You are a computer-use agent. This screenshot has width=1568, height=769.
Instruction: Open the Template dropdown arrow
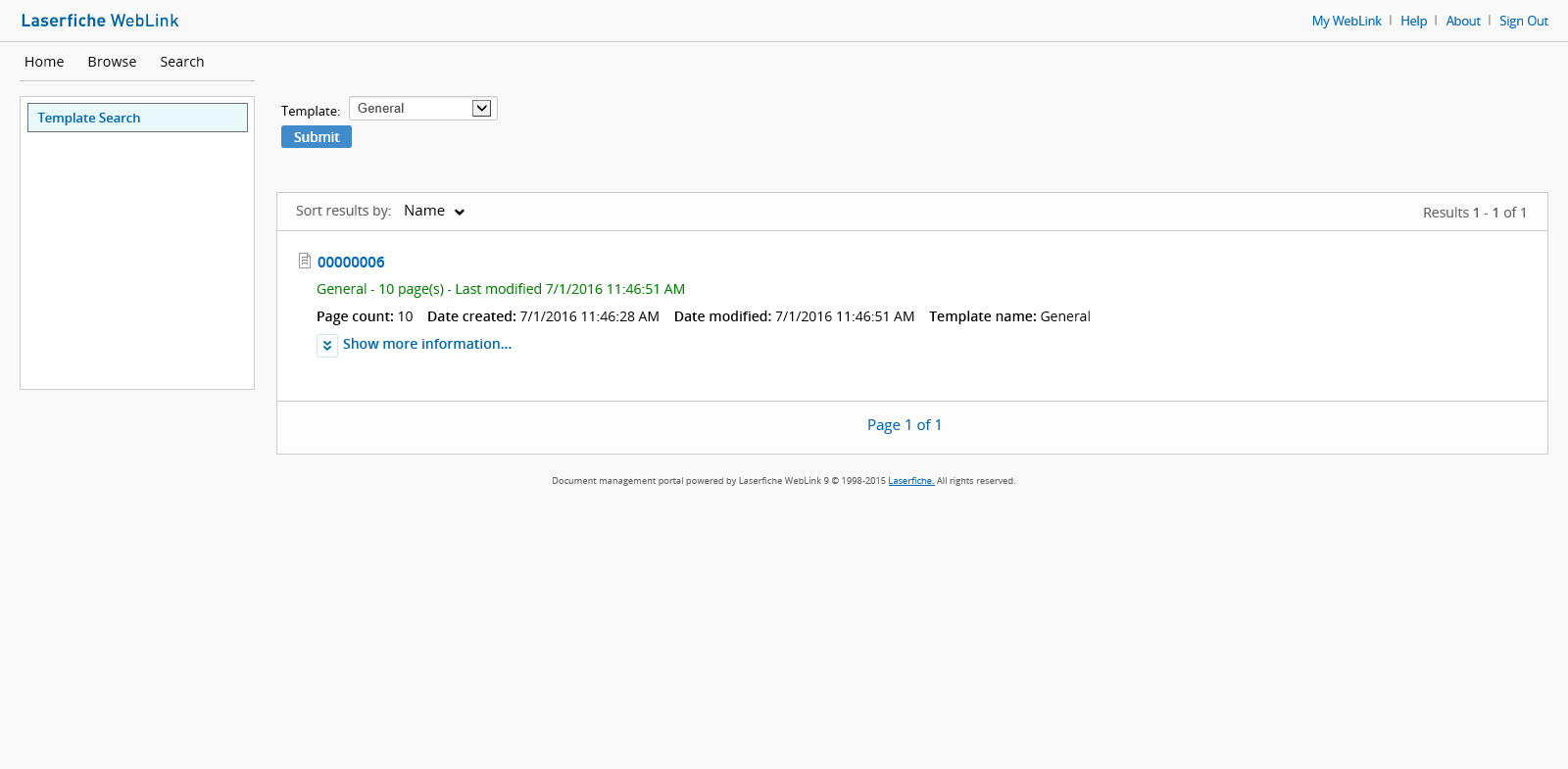click(x=481, y=109)
